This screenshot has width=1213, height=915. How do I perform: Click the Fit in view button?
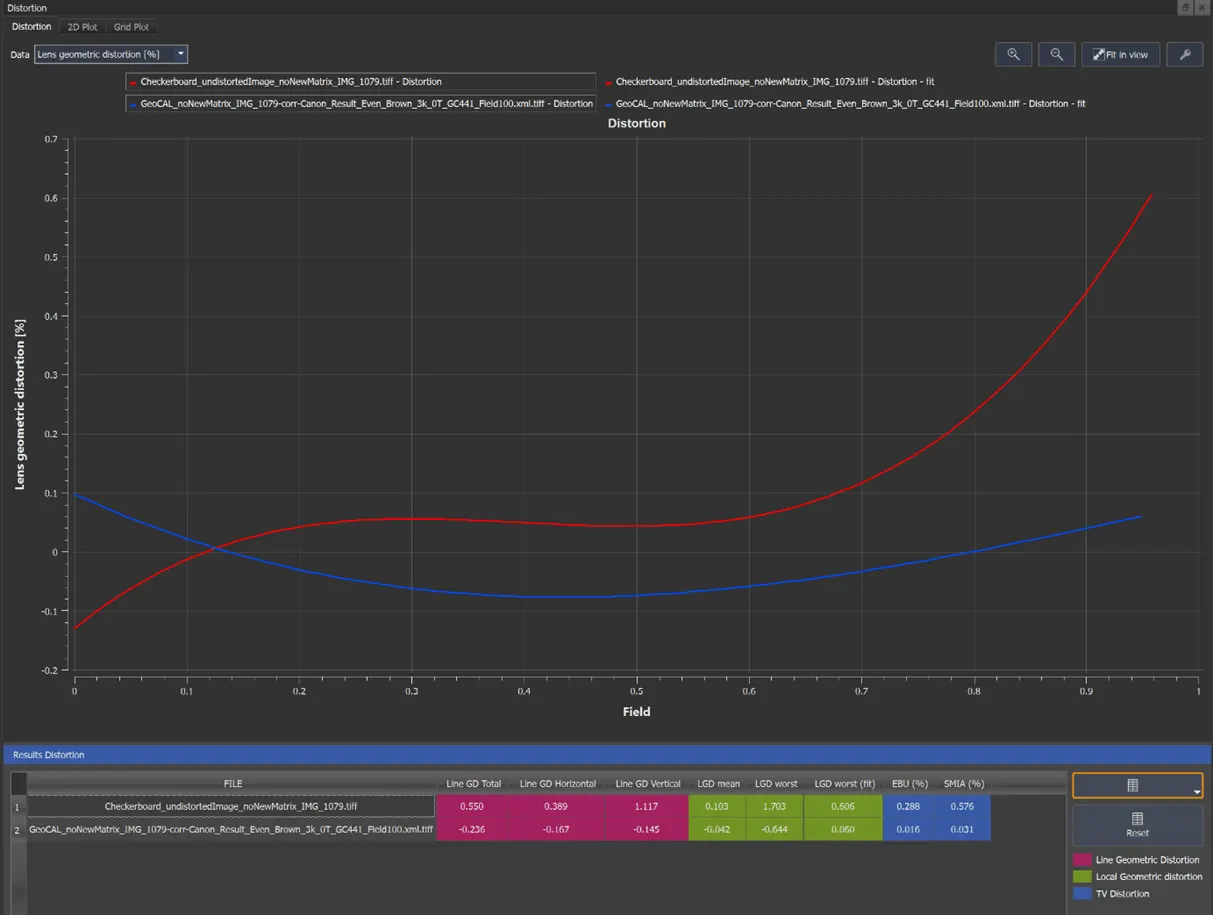[1121, 55]
